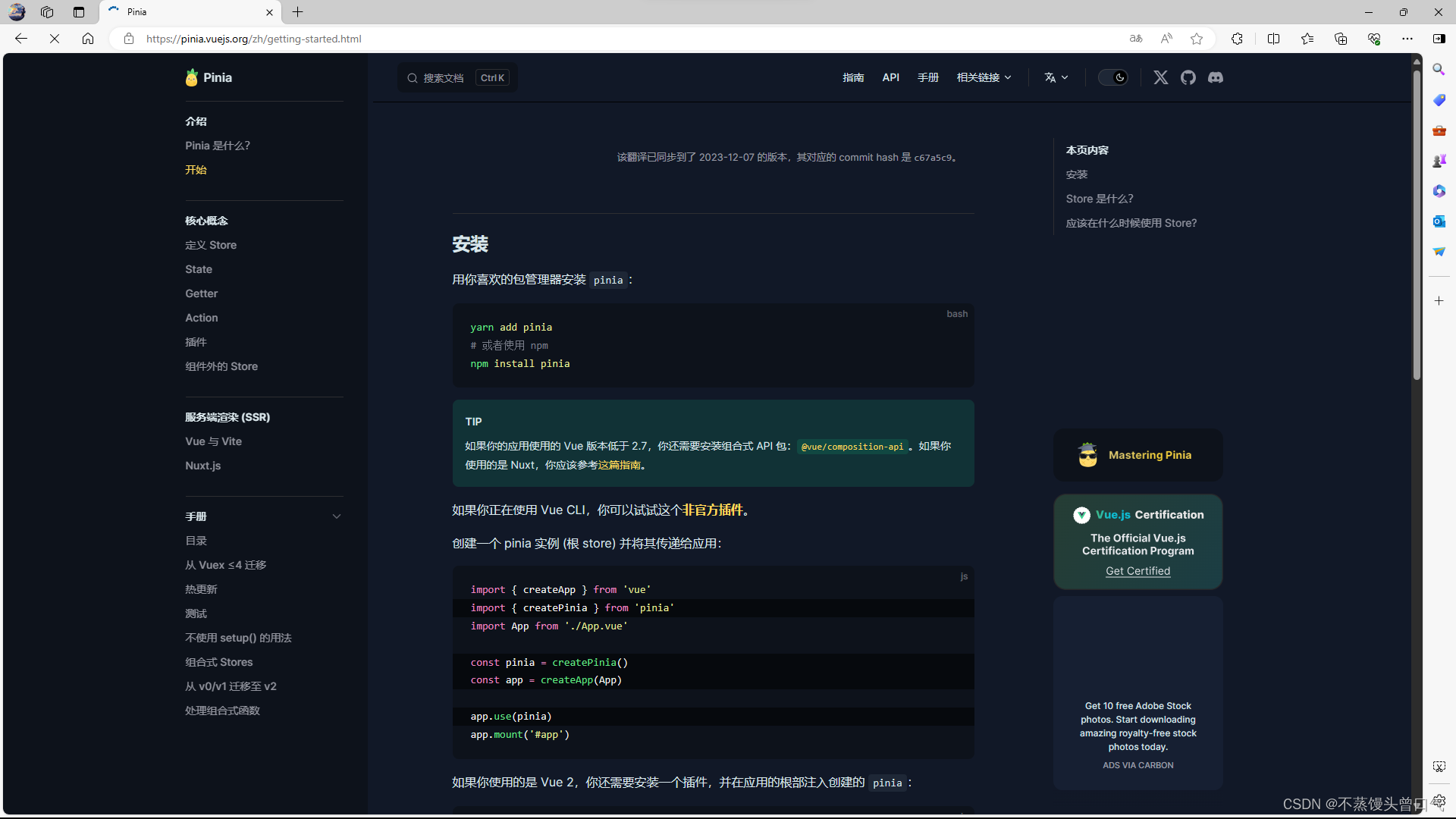Click the browser back arrow
Screen dimensions: 1456x819
(x=21, y=39)
